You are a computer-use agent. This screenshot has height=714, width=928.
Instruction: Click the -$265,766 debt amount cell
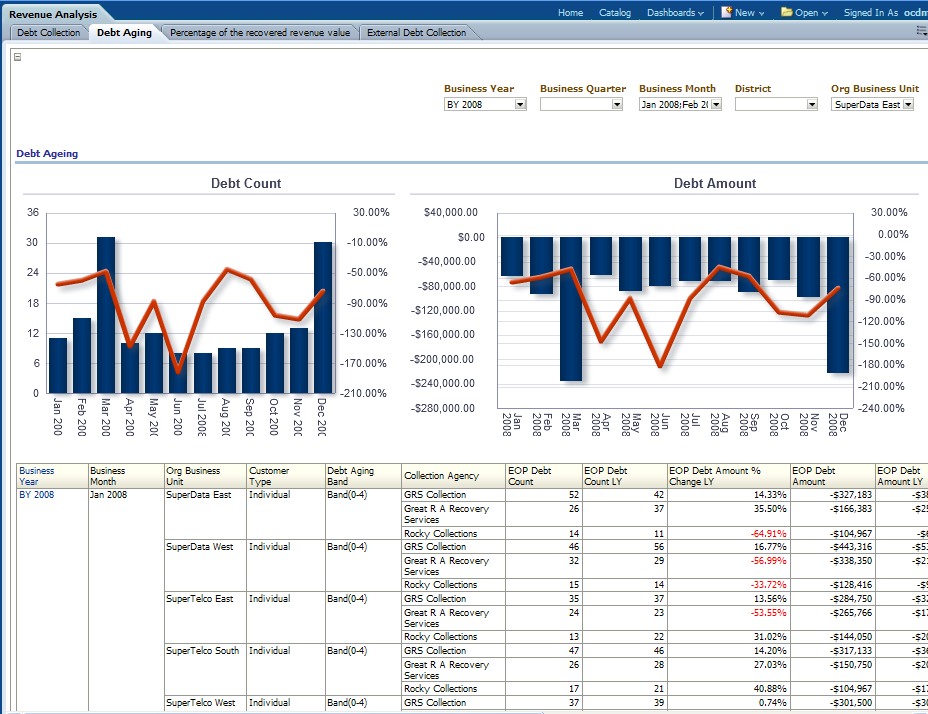(851, 613)
